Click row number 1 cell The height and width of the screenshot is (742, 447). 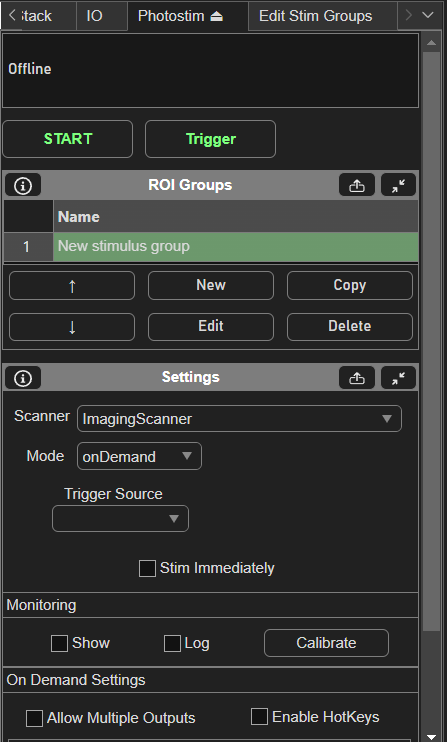[27, 247]
